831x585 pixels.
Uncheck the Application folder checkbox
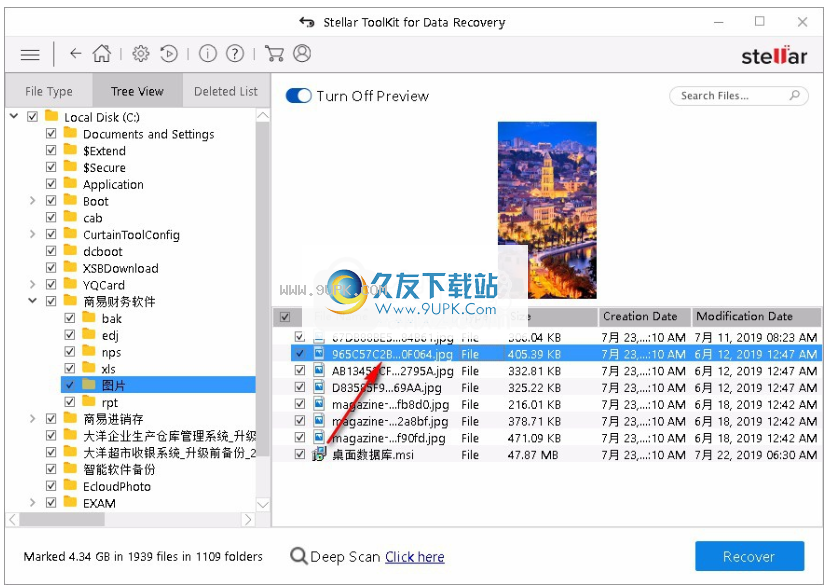click(x=51, y=184)
